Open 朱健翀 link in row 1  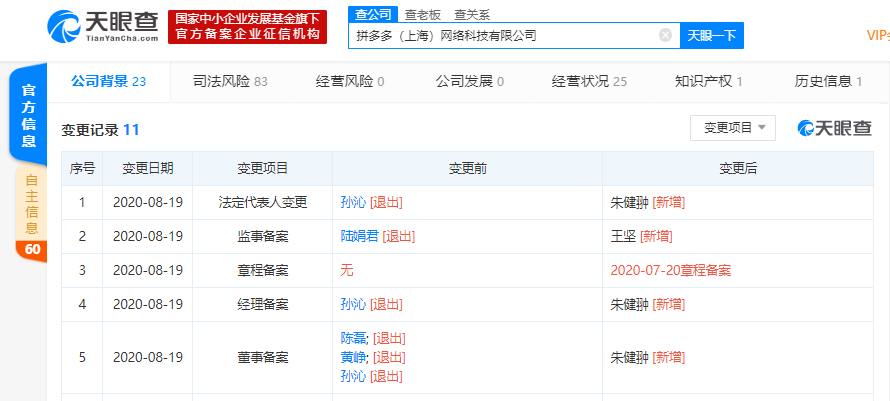629,202
